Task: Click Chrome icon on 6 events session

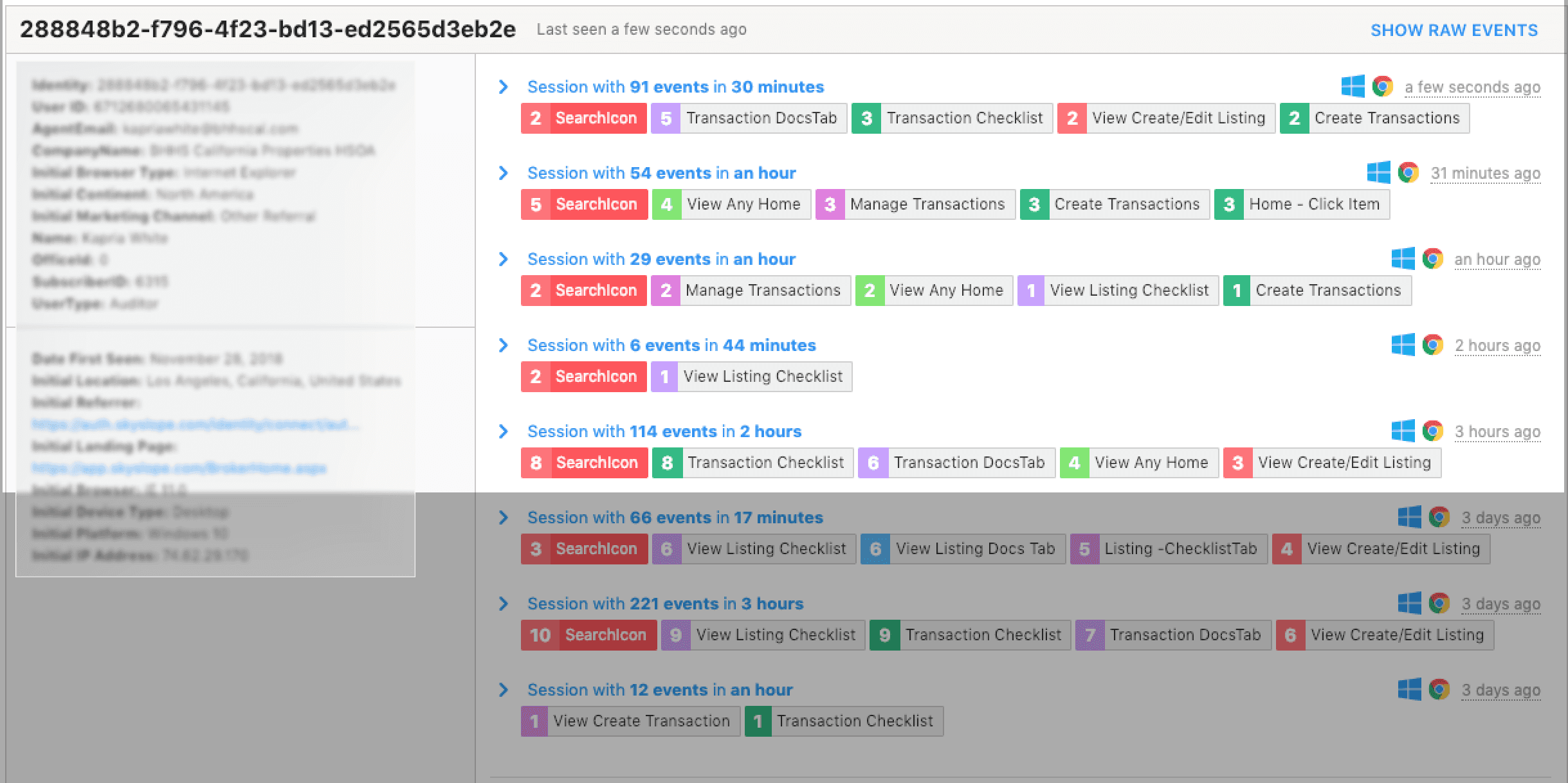Action: [1432, 345]
